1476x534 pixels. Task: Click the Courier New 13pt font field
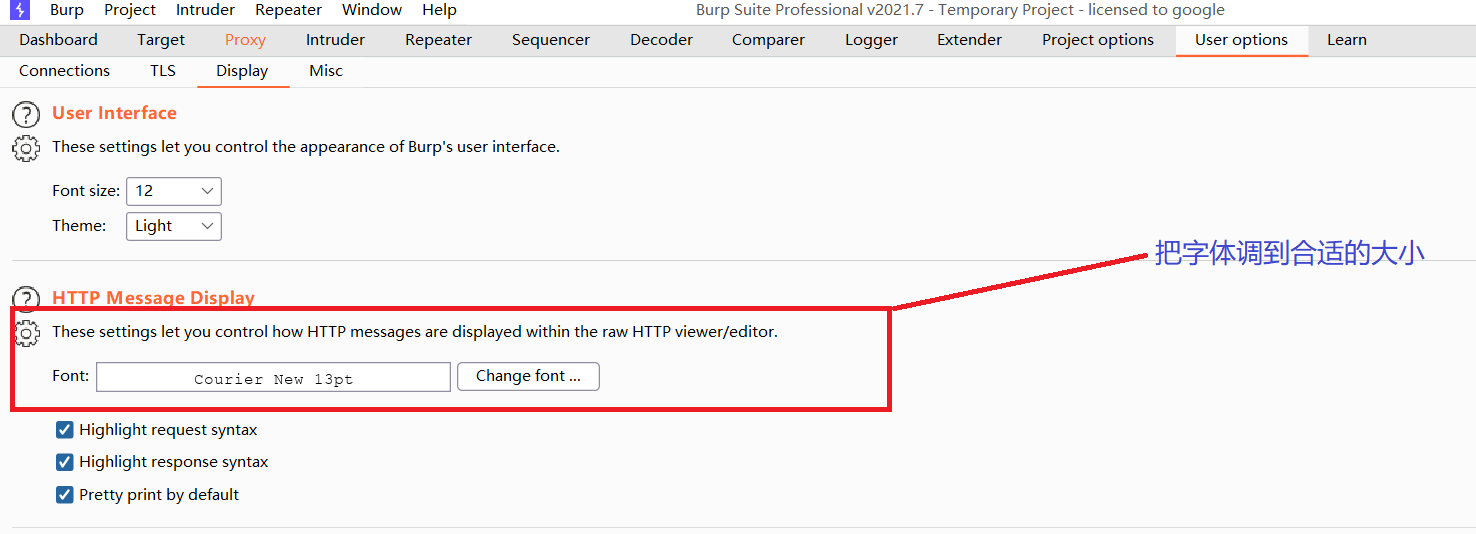(x=273, y=377)
